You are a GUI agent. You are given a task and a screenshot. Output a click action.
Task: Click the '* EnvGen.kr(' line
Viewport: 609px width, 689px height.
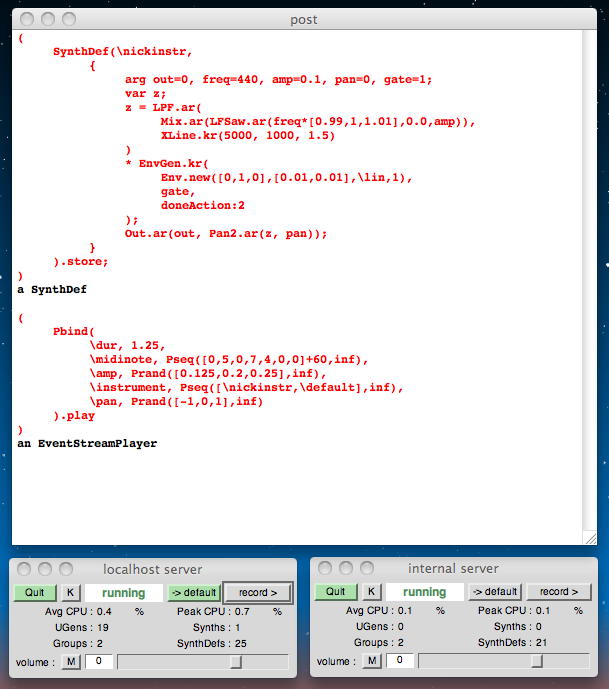(167, 164)
